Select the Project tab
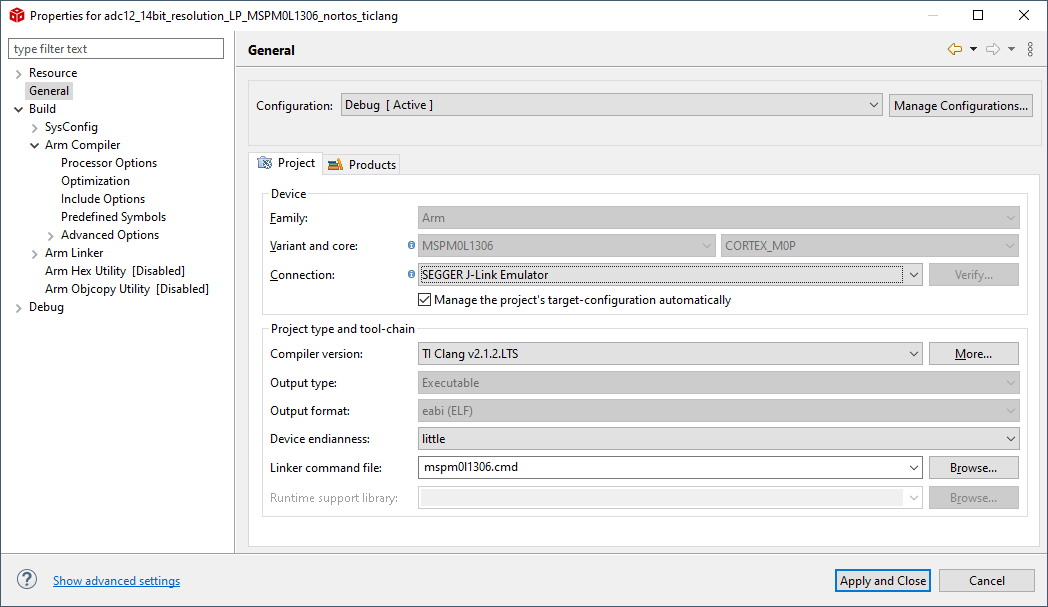This screenshot has width=1048, height=607. (287, 163)
